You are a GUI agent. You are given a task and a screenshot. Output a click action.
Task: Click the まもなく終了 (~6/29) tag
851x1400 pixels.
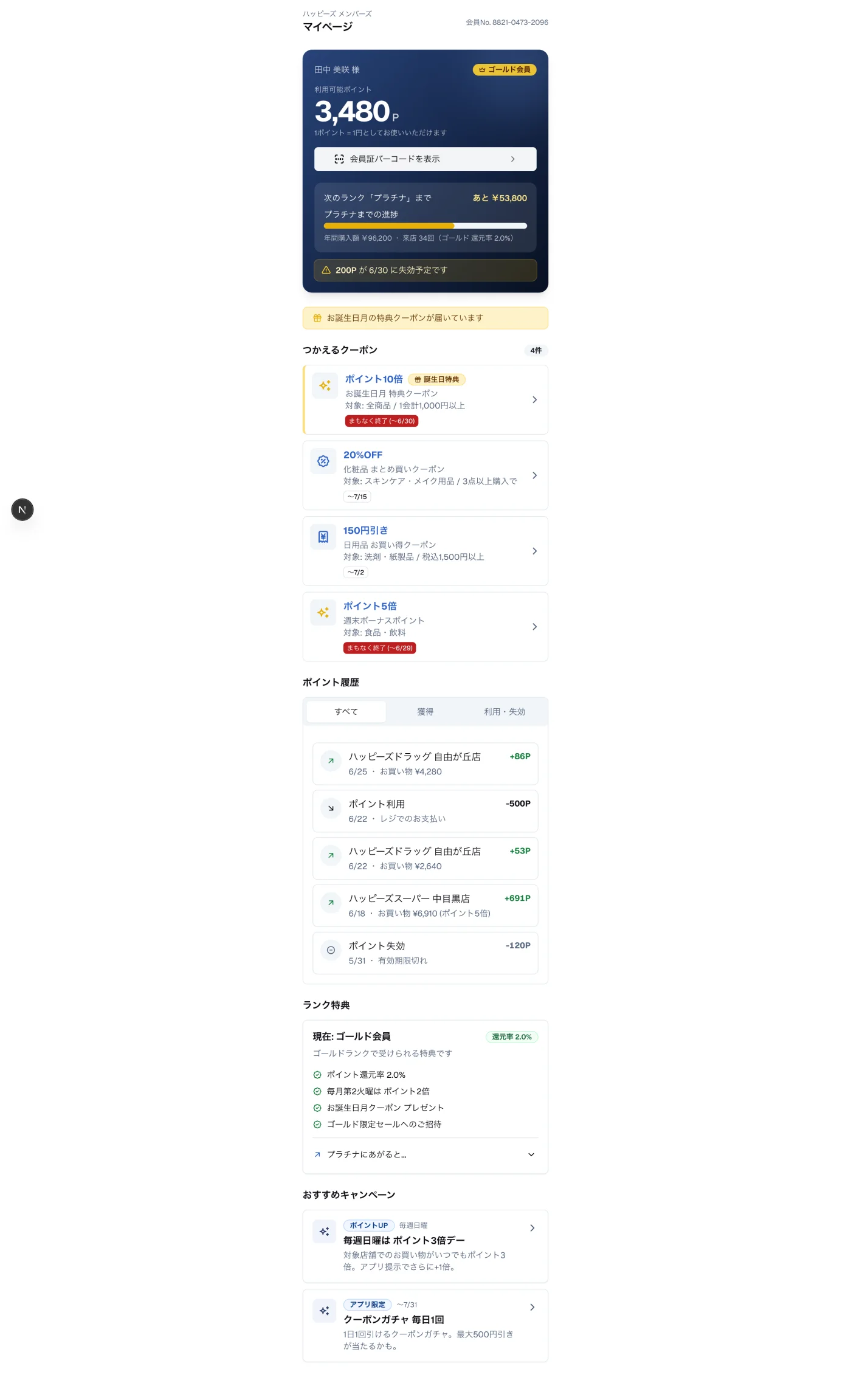point(380,648)
